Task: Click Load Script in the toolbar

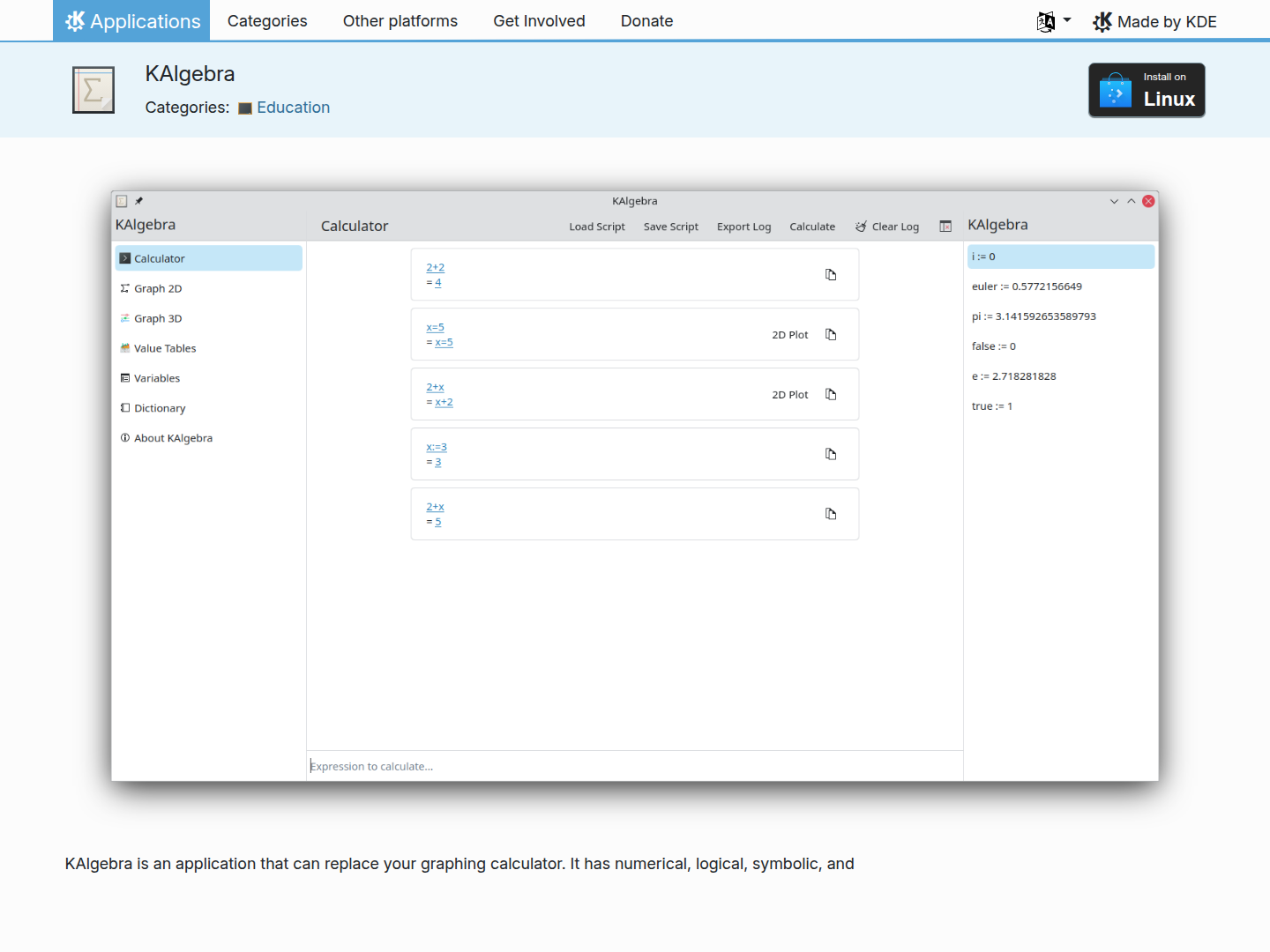Action: 597,227
